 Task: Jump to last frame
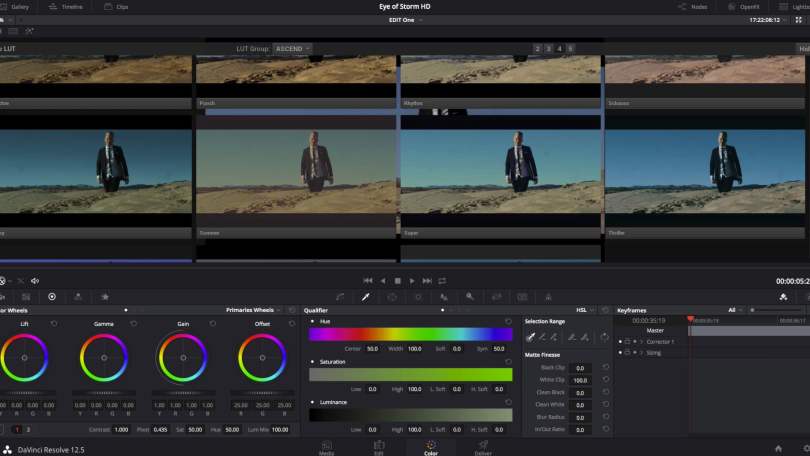tap(427, 280)
